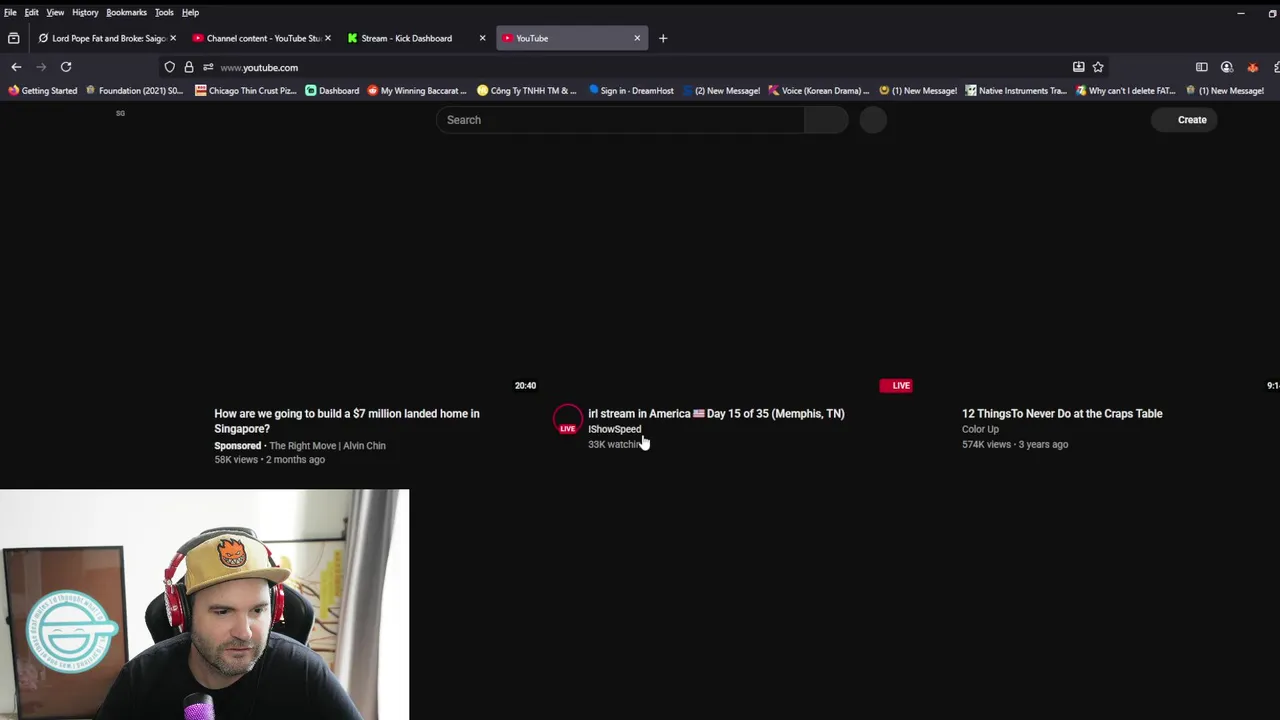Click the 20:40 duration badge
The height and width of the screenshot is (720, 1280).
pyautogui.click(x=525, y=385)
